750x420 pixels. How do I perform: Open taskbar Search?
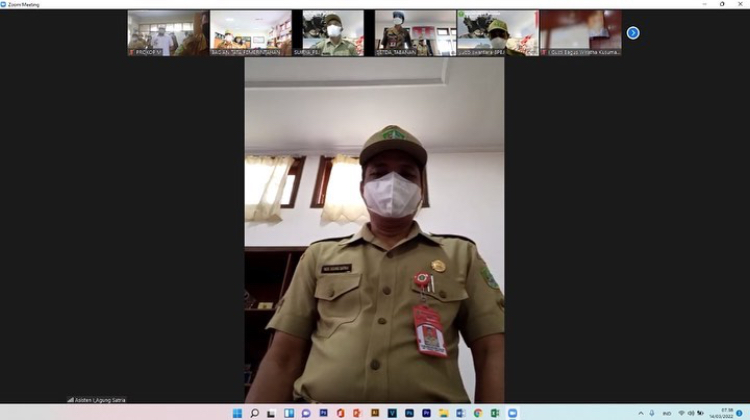pyautogui.click(x=255, y=412)
